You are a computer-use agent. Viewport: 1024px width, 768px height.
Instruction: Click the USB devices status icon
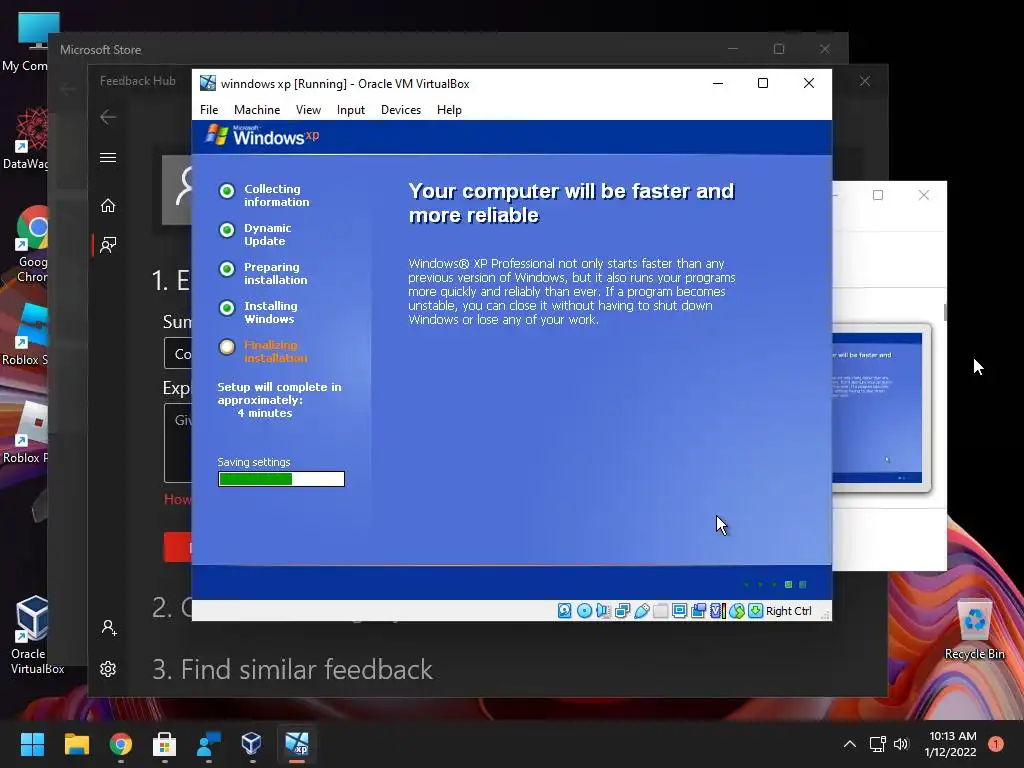(x=641, y=611)
